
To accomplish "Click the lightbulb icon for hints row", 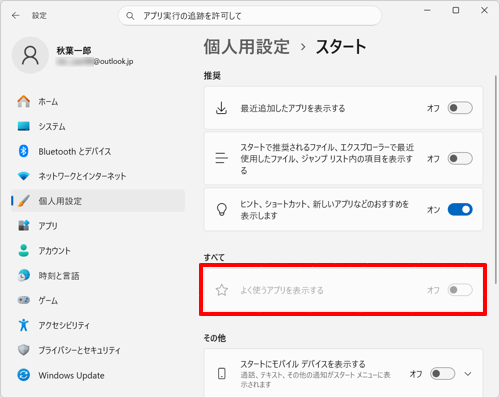I will [x=222, y=210].
